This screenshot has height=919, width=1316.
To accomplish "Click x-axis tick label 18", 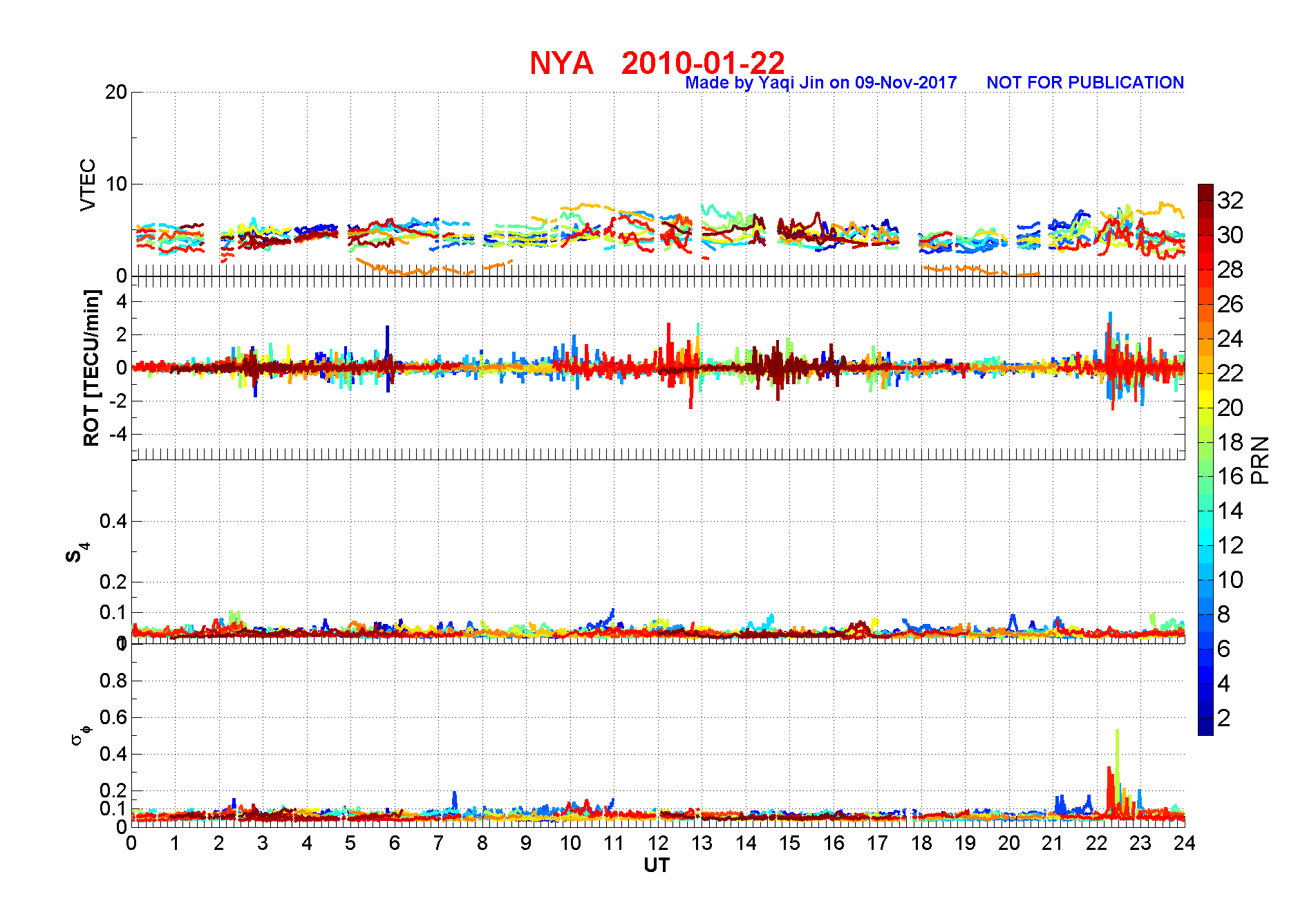I will click(x=921, y=843).
